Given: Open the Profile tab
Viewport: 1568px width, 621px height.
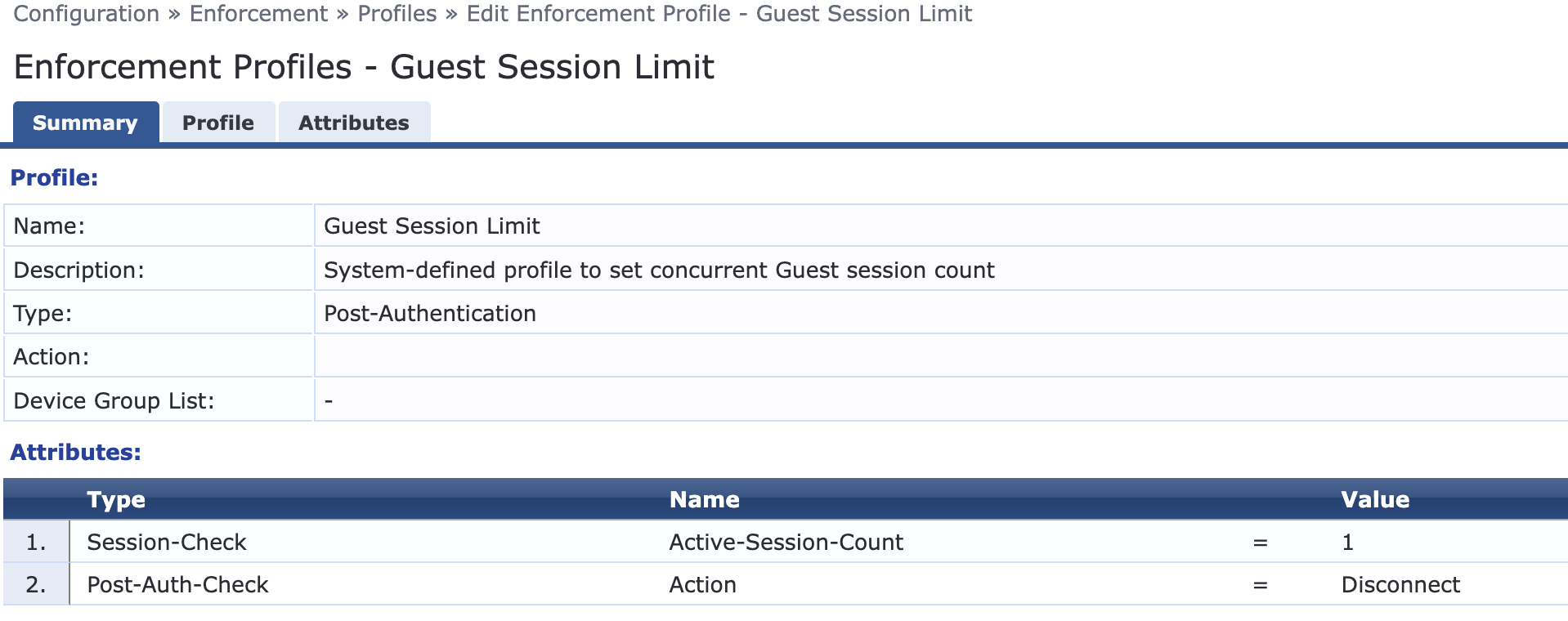Looking at the screenshot, I should [x=218, y=123].
